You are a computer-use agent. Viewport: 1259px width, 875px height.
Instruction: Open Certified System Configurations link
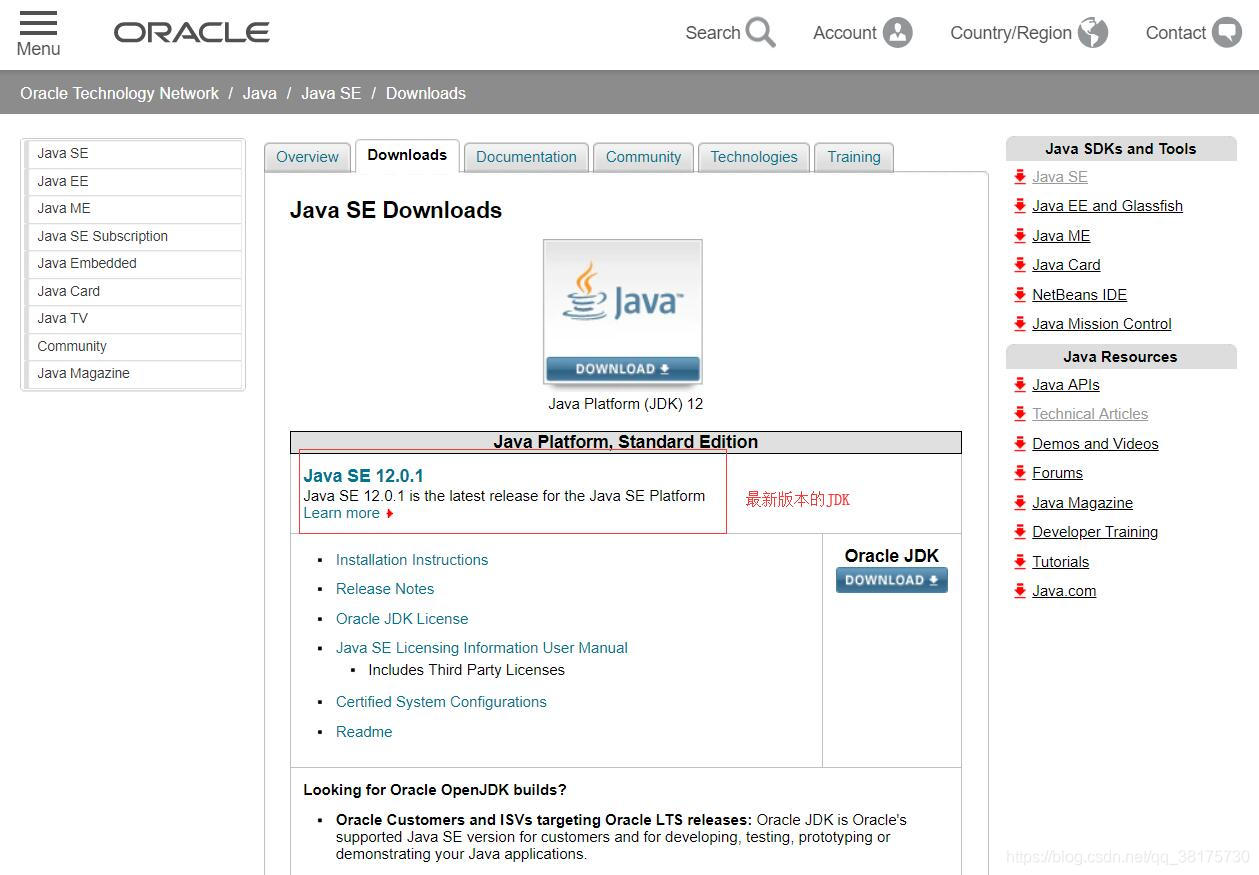pos(441,702)
